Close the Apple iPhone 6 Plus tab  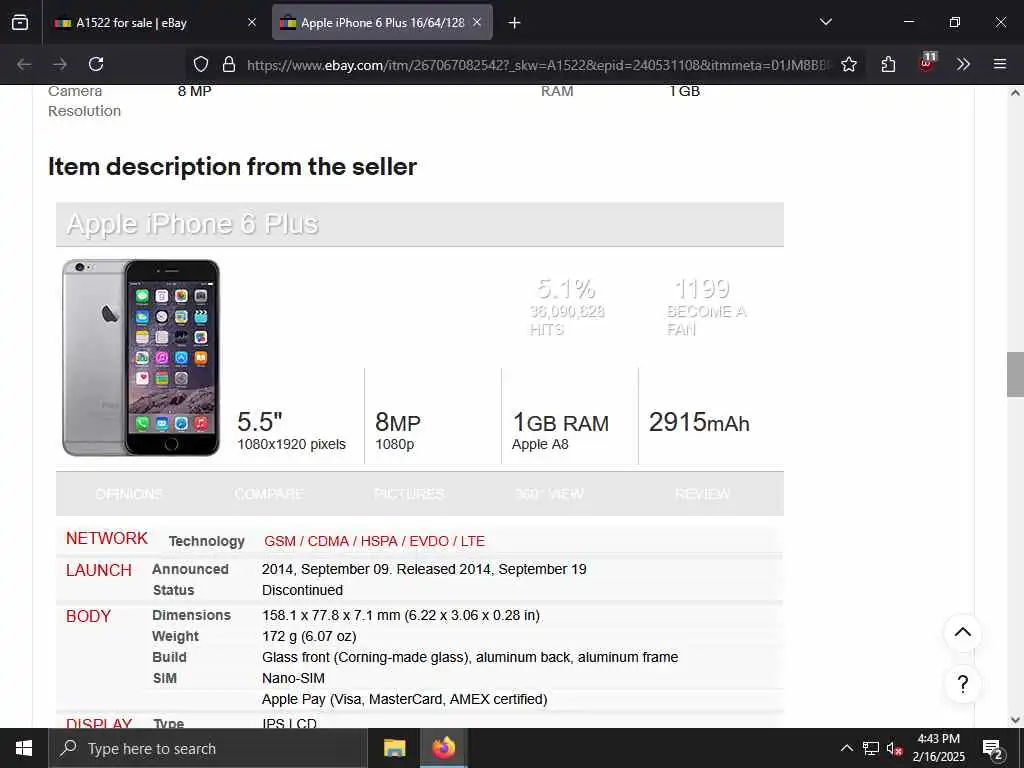tap(477, 22)
